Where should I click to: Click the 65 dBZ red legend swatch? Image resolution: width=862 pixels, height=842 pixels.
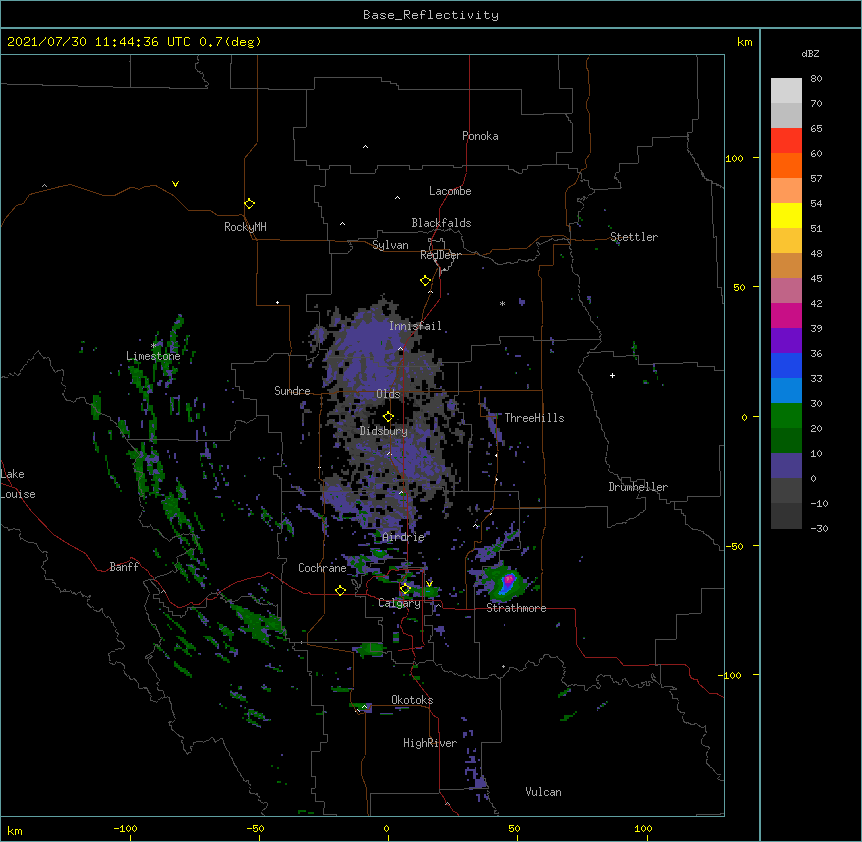(786, 141)
